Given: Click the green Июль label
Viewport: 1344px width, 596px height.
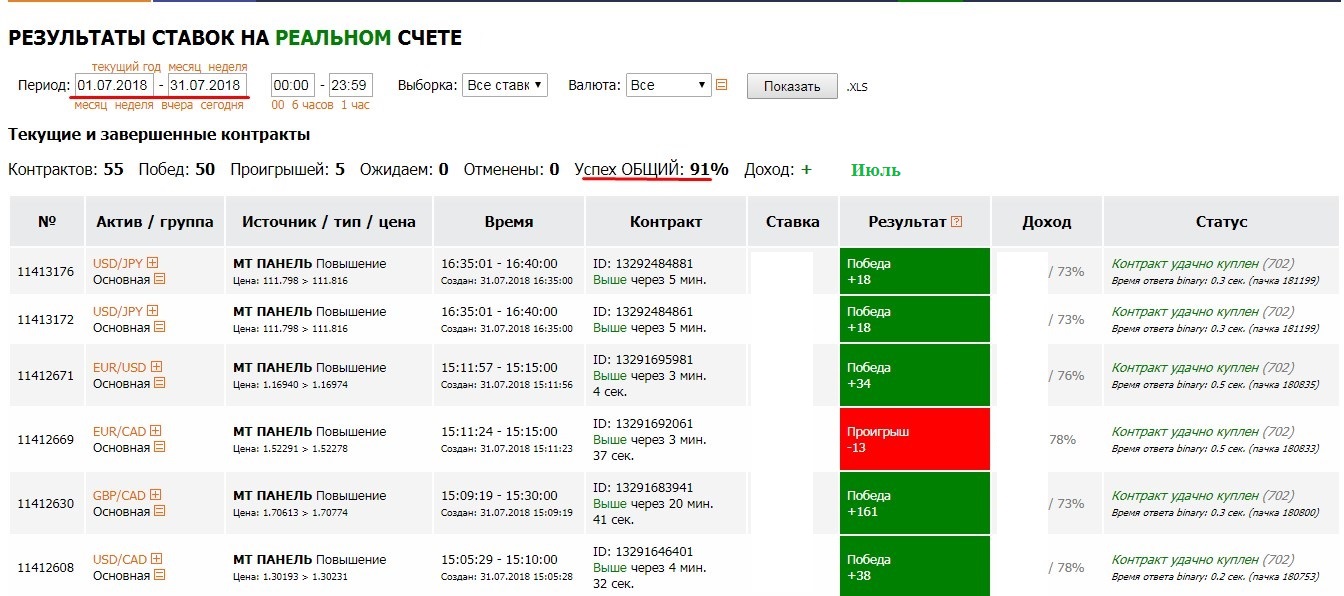Looking at the screenshot, I should tap(876, 170).
